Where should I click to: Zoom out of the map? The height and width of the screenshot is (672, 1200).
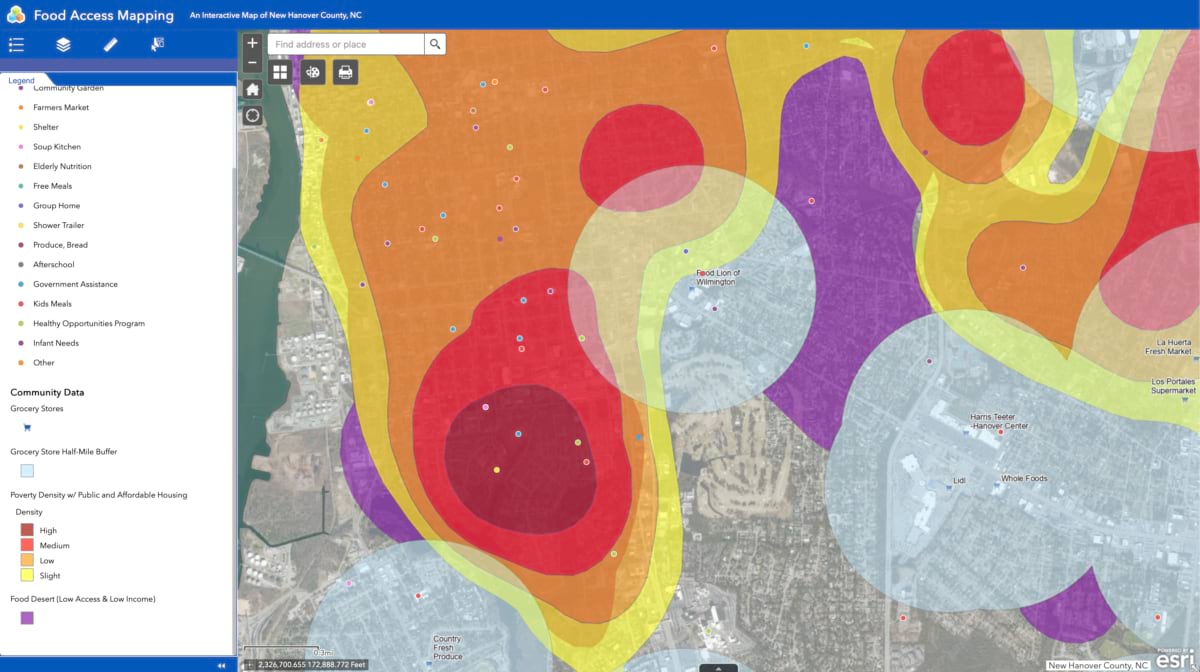click(252, 63)
